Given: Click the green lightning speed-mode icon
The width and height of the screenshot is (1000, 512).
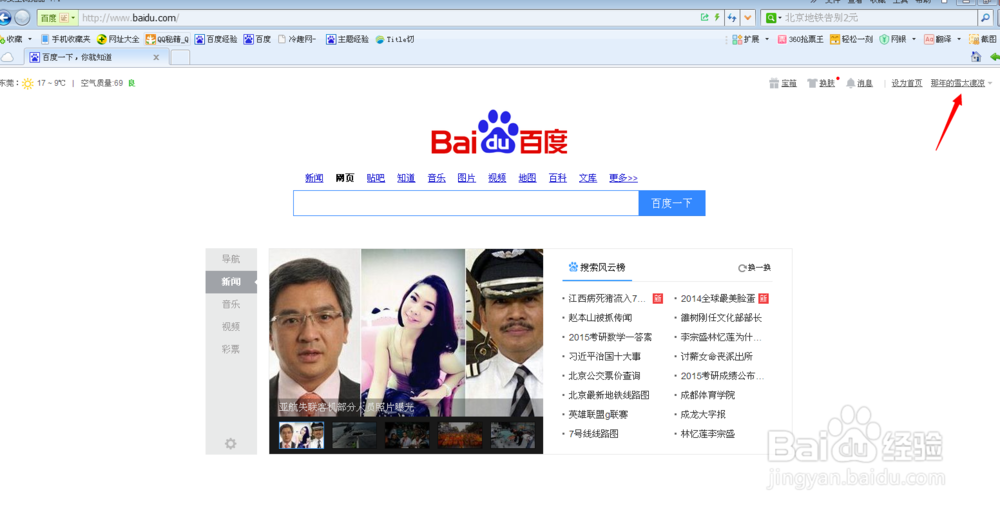Looking at the screenshot, I should coord(717,18).
